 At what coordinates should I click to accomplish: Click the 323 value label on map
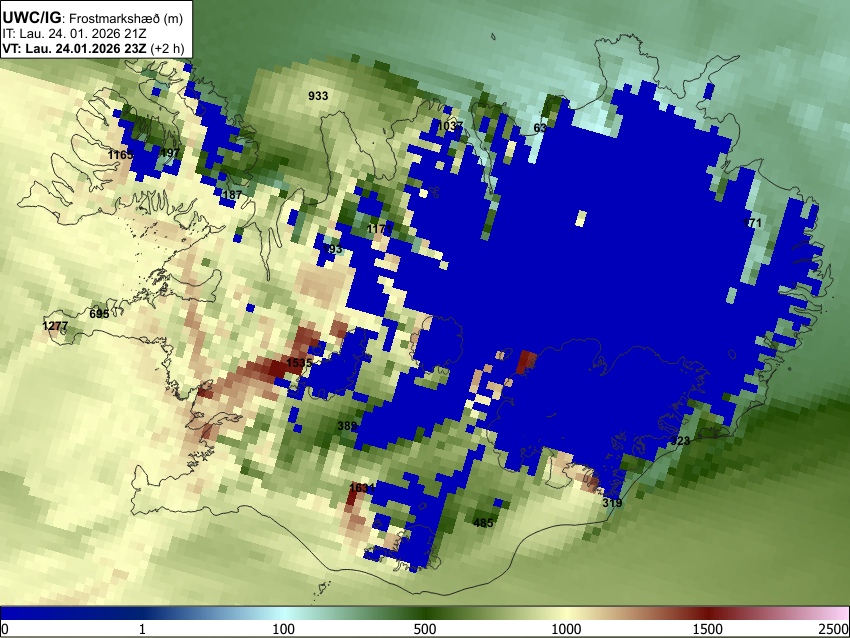(x=680, y=441)
